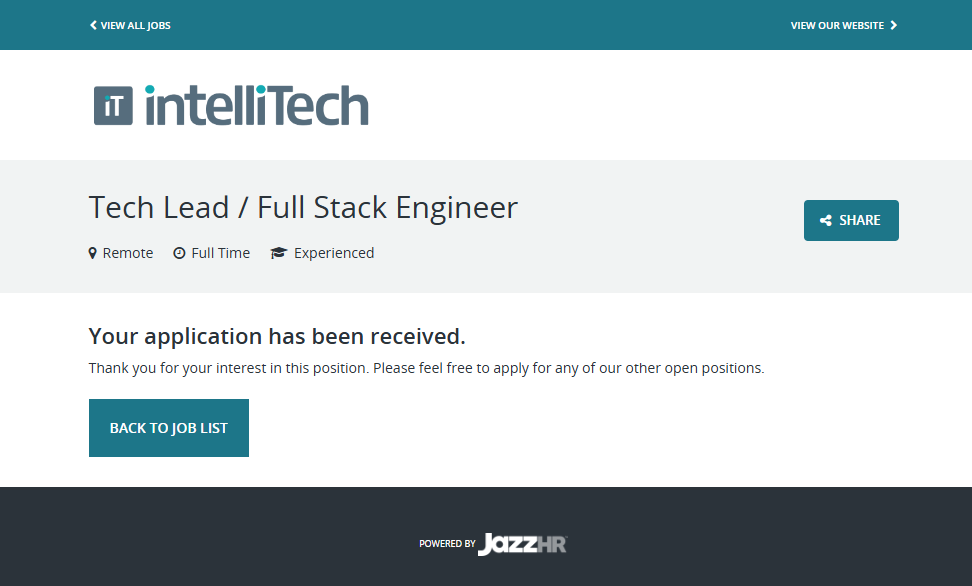
Task: Click the Full Time label
Action: [221, 253]
